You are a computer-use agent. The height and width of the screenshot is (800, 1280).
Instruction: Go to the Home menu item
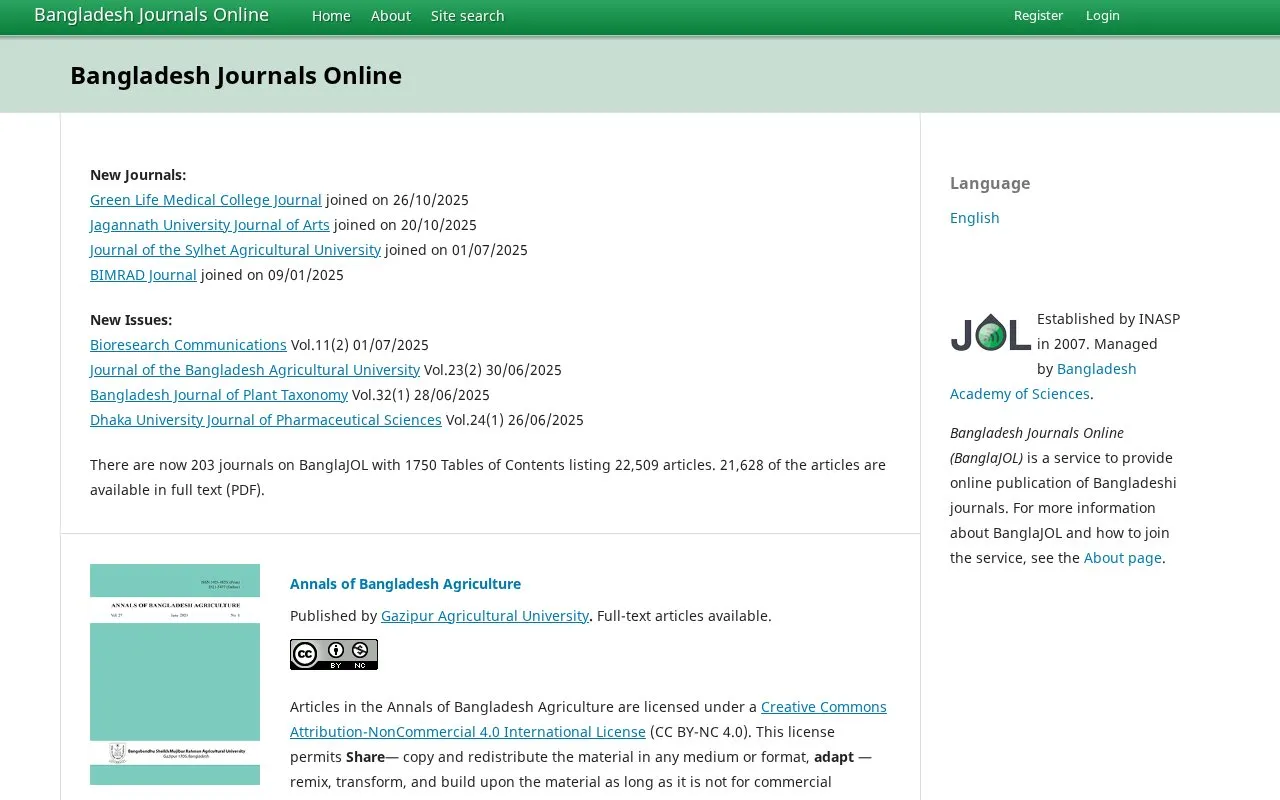pos(331,15)
